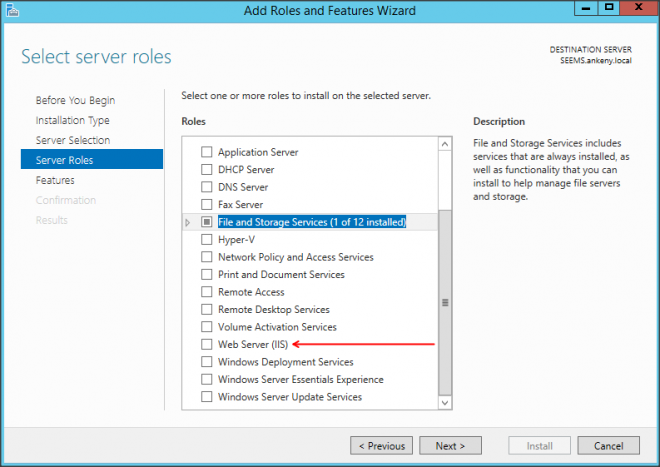Check the Web Server (IIS) role
The height and width of the screenshot is (467, 660).
pos(207,345)
